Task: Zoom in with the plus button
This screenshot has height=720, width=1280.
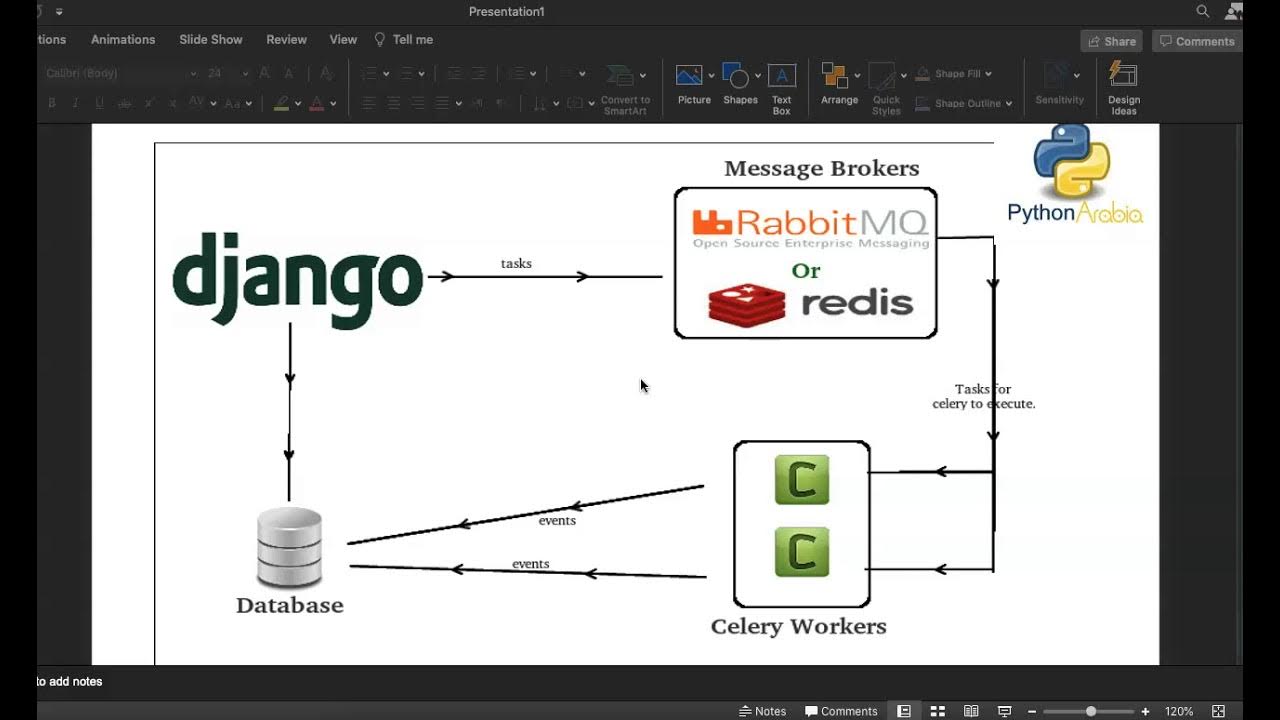Action: 1145,711
